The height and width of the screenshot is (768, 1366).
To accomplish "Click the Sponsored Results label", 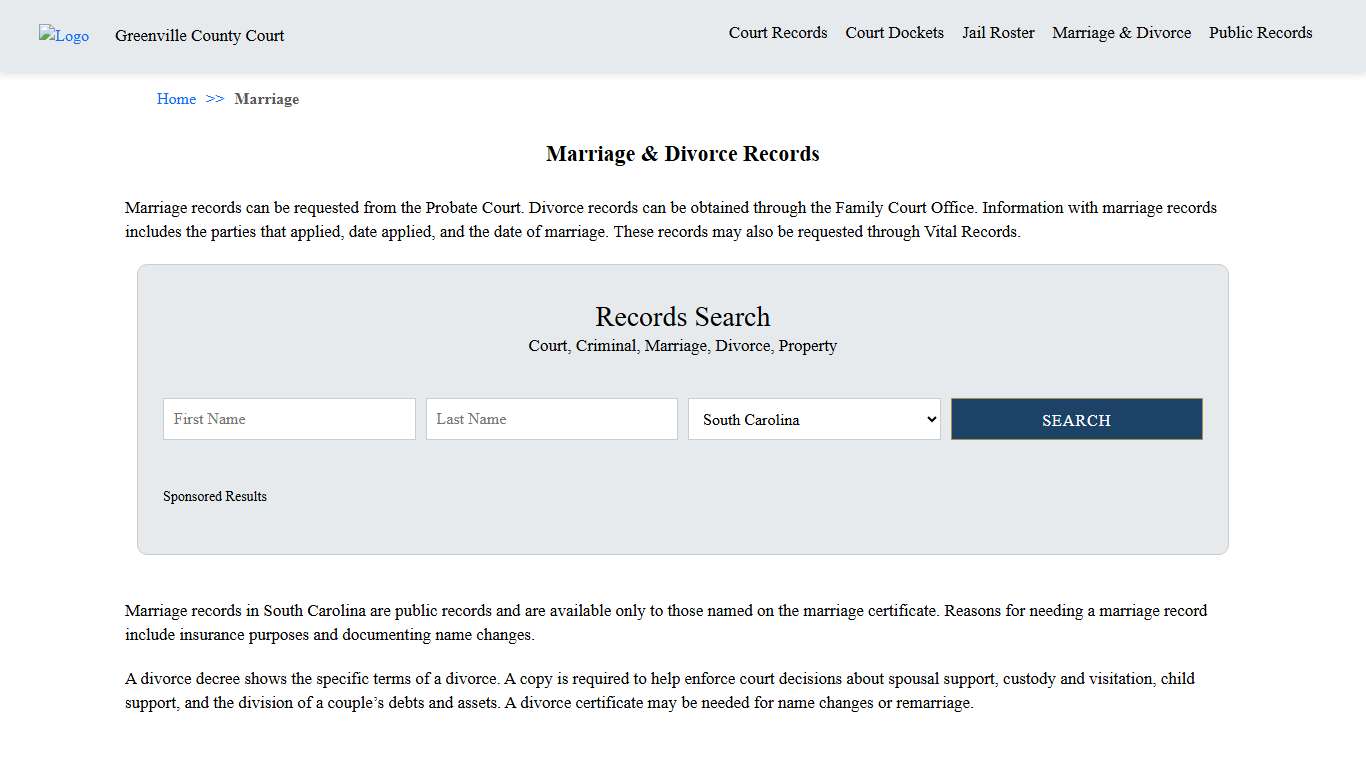I will coord(215,496).
